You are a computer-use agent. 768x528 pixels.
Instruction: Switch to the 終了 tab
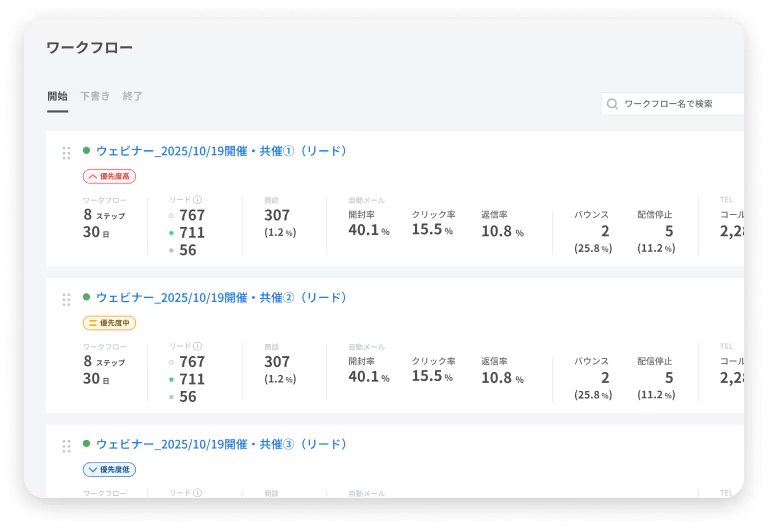coord(133,97)
